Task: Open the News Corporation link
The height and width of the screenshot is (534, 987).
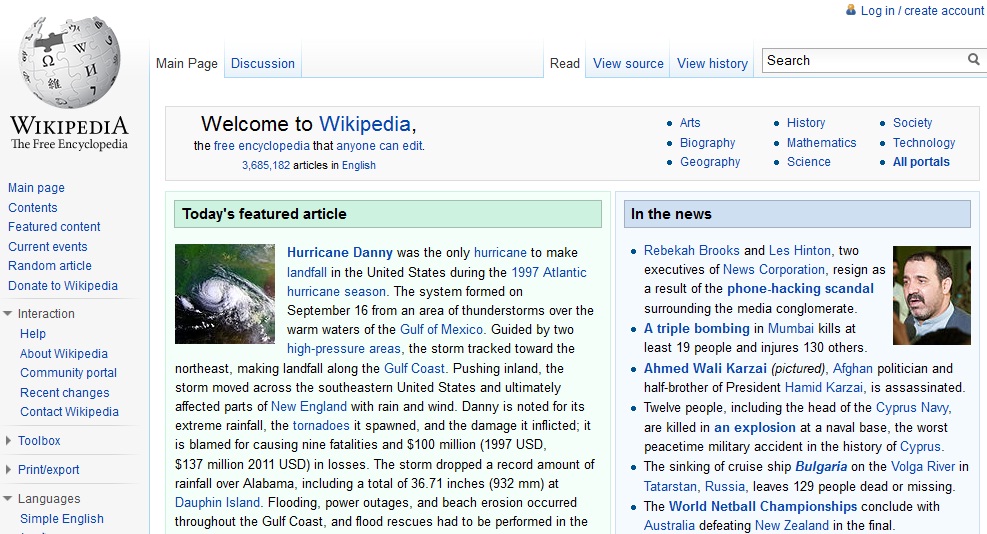Action: pos(774,270)
